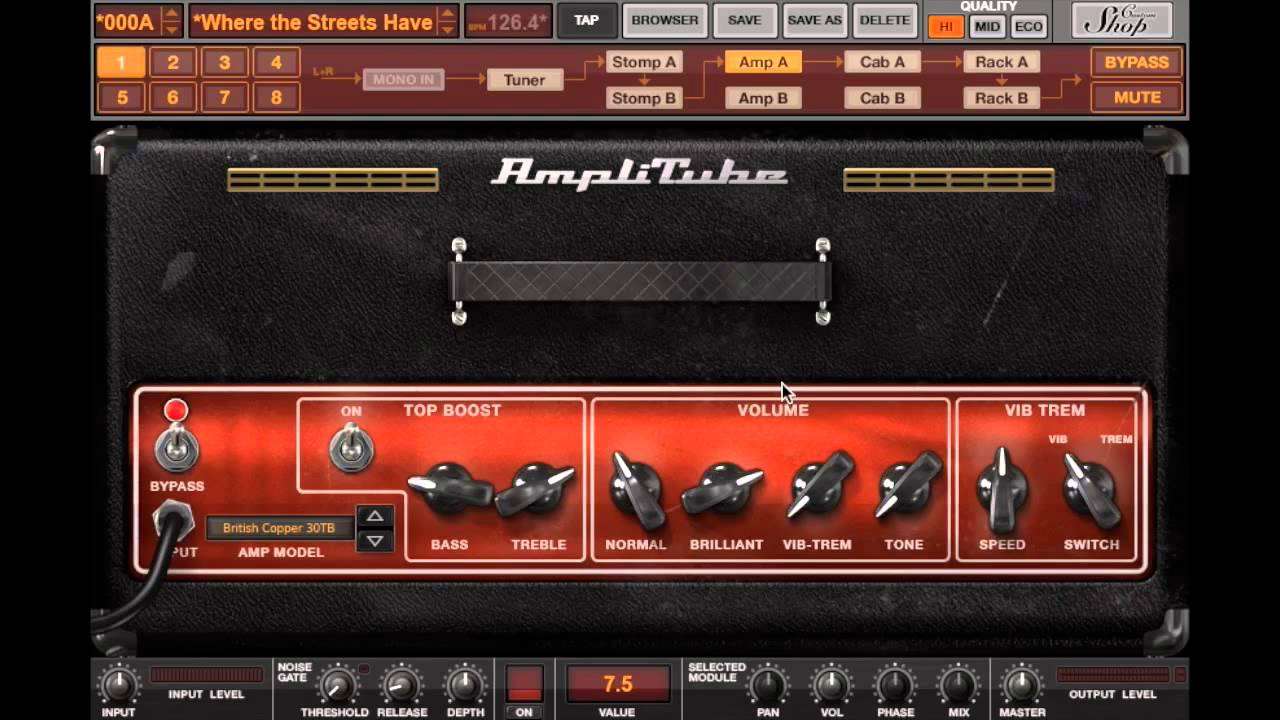Select the BRILLIANT volume knob
1280x720 pixels.
pos(723,491)
